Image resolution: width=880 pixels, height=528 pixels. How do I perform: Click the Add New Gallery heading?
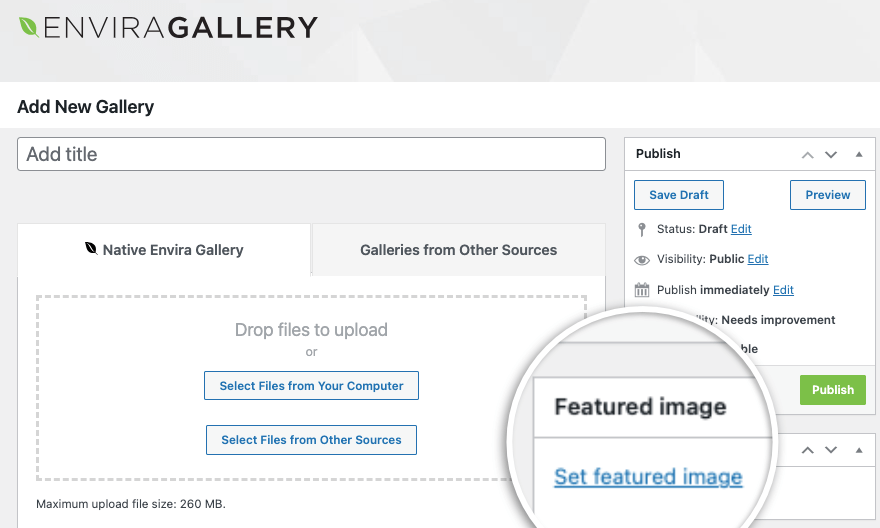pos(85,107)
